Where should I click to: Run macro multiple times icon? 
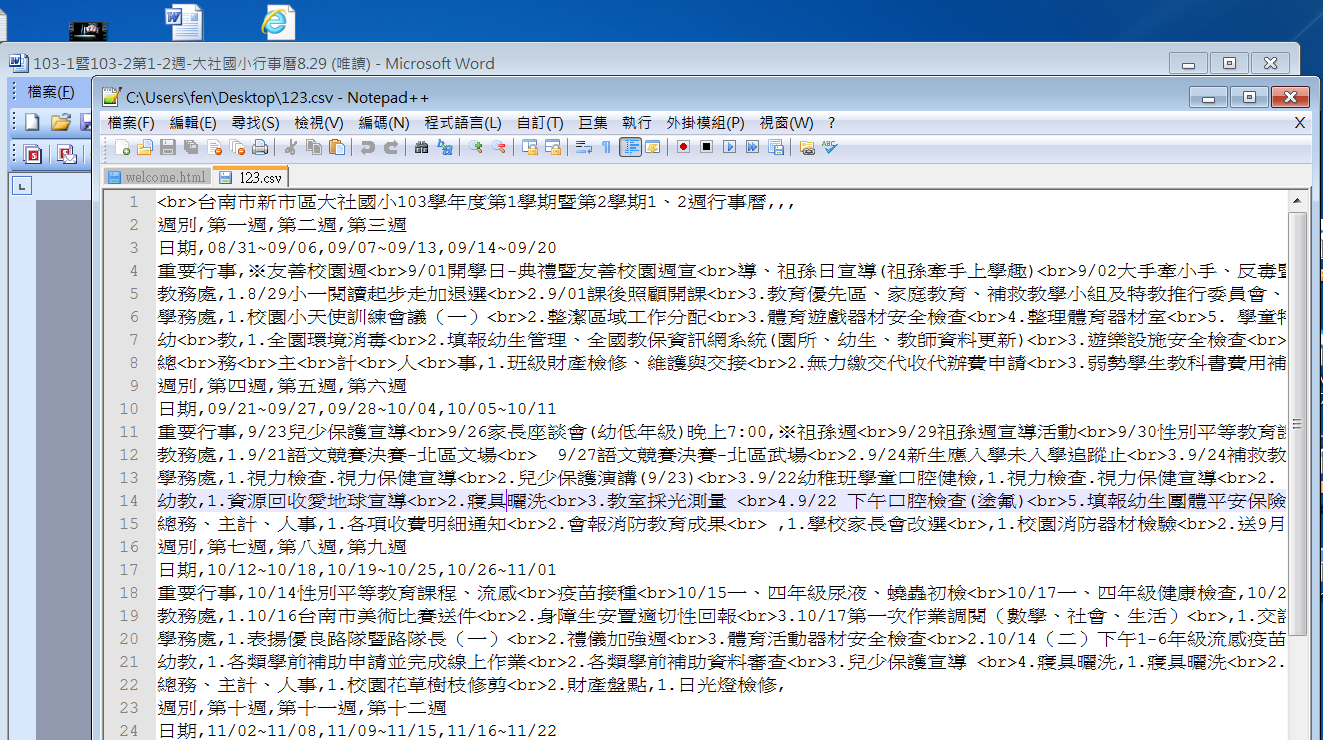click(x=752, y=147)
